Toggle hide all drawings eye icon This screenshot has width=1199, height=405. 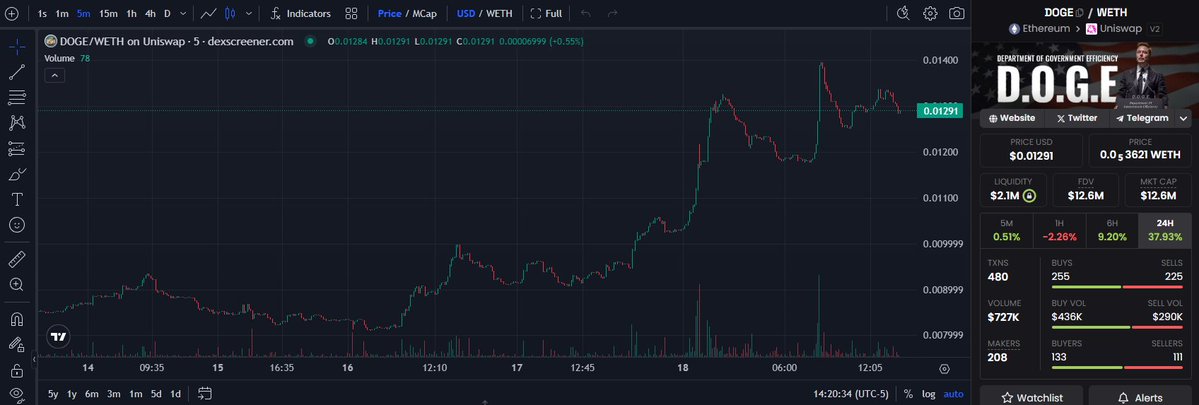click(17, 394)
